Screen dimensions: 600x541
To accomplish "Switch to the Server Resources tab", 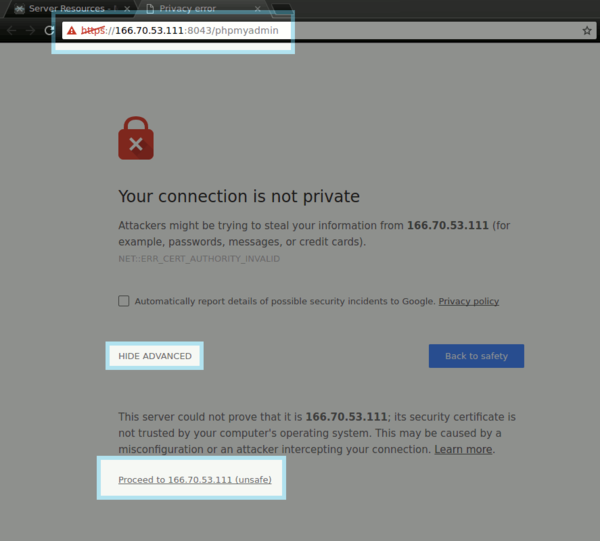I will click(x=67, y=9).
